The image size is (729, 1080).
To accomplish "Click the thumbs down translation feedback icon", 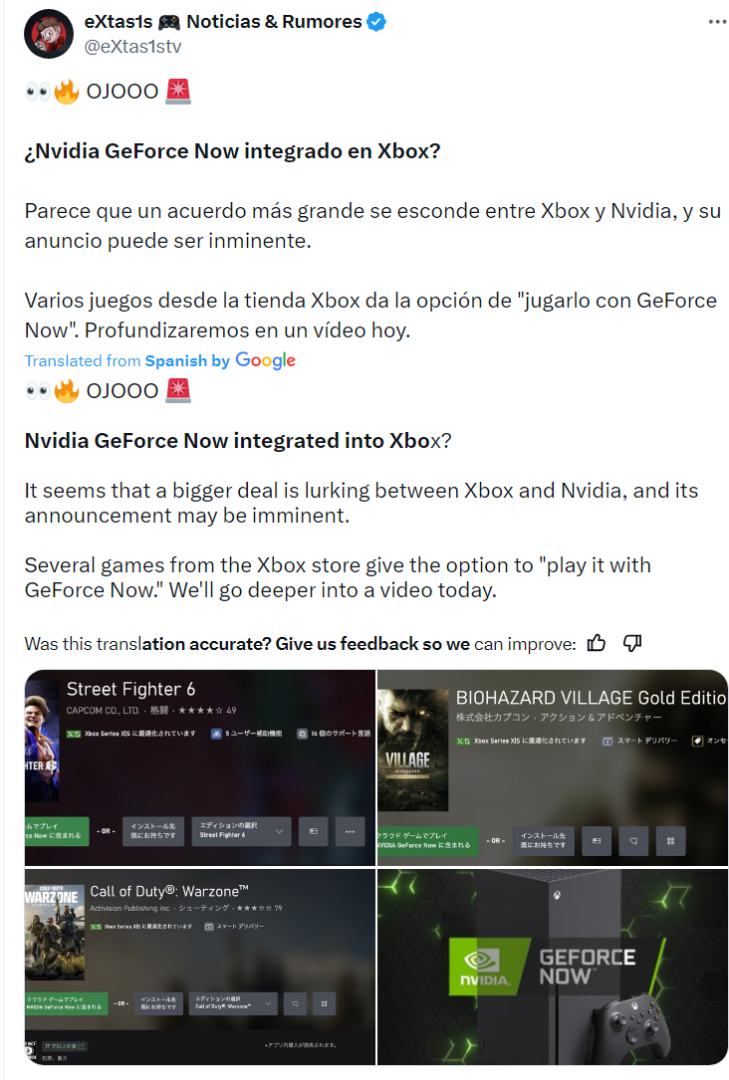I will click(632, 643).
